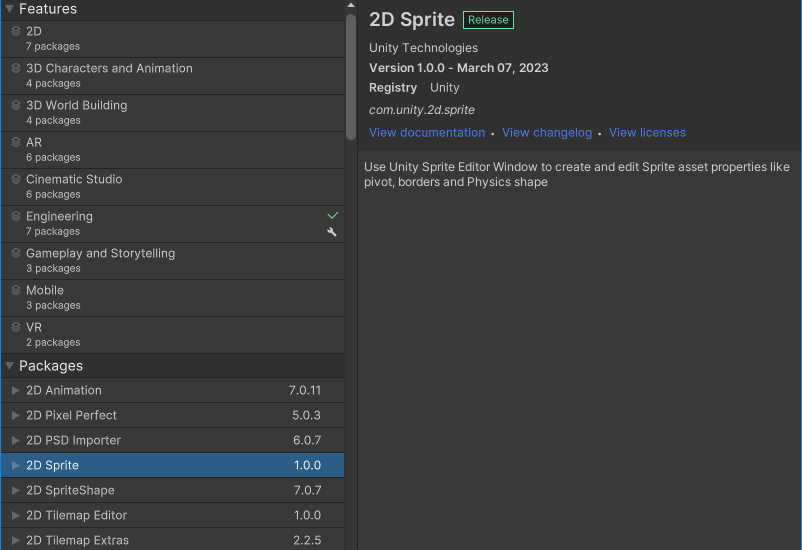Select the AR feature set
Screen dimensions: 802x550
click(173, 150)
